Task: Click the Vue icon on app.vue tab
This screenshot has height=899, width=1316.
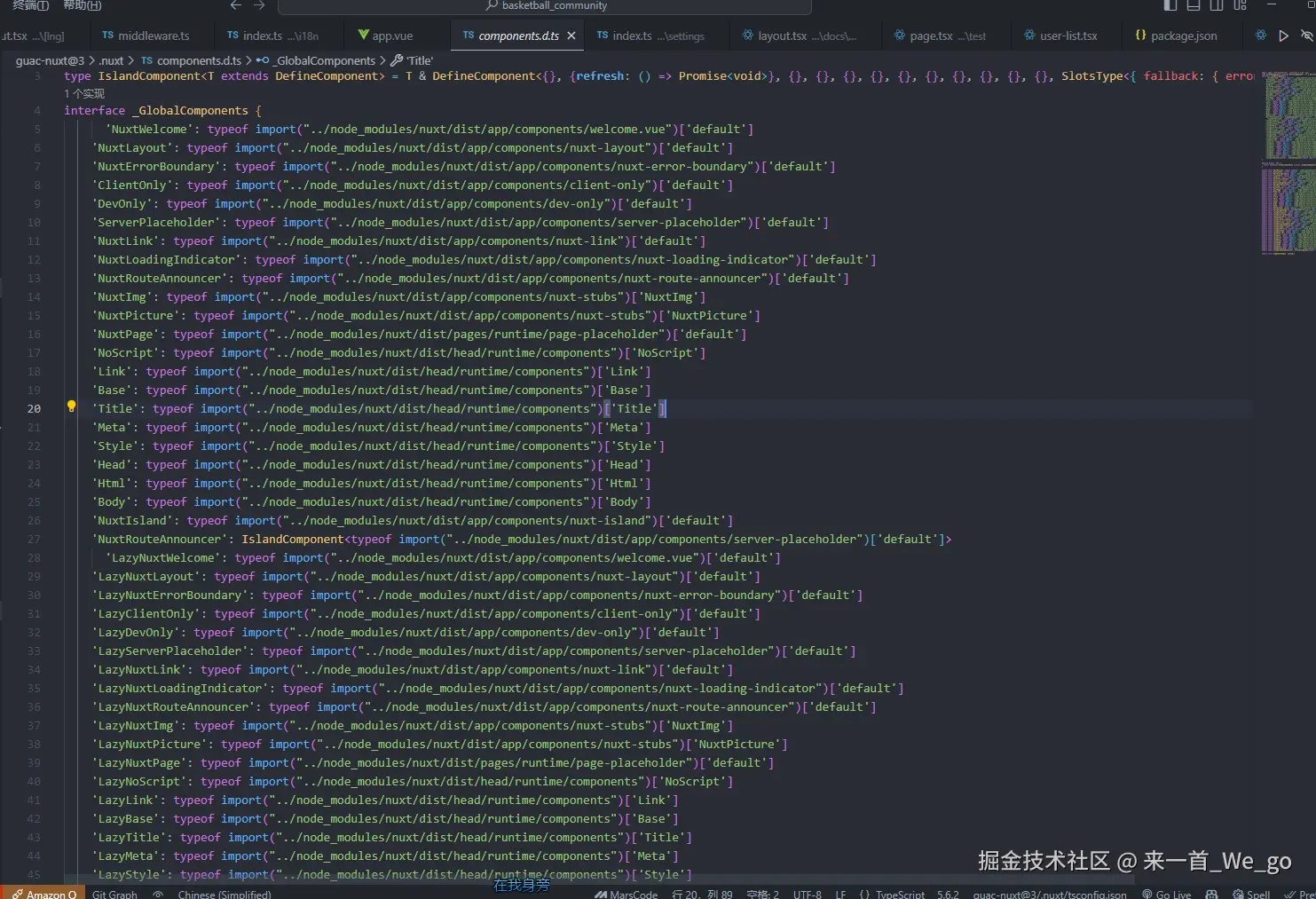Action: click(364, 35)
